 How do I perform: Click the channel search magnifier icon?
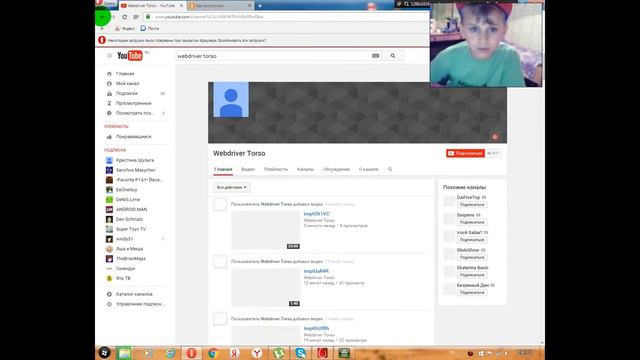tap(390, 169)
